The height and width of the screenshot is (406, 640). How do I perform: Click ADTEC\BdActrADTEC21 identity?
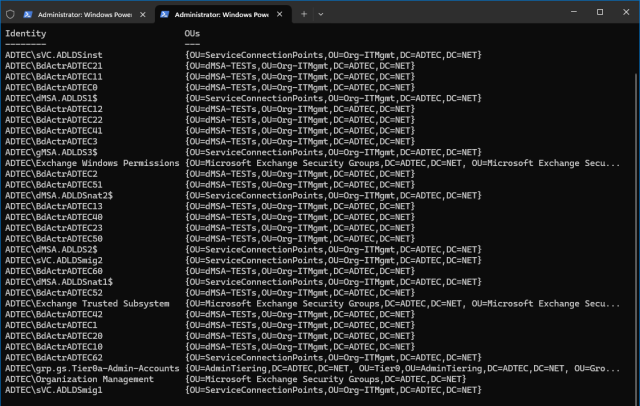pyautogui.click(x=53, y=66)
